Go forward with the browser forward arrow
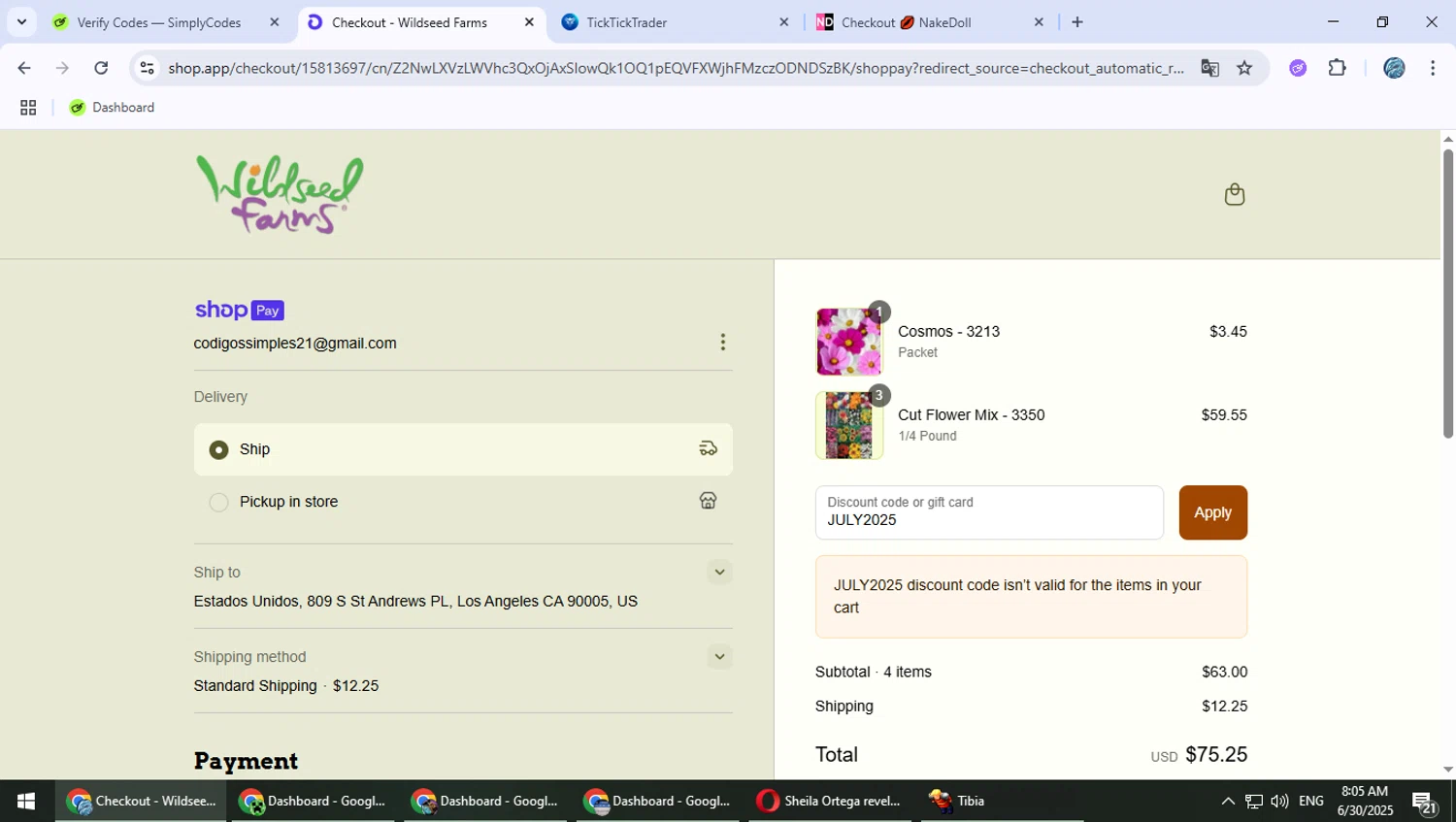This screenshot has width=1456, height=822. tap(62, 68)
